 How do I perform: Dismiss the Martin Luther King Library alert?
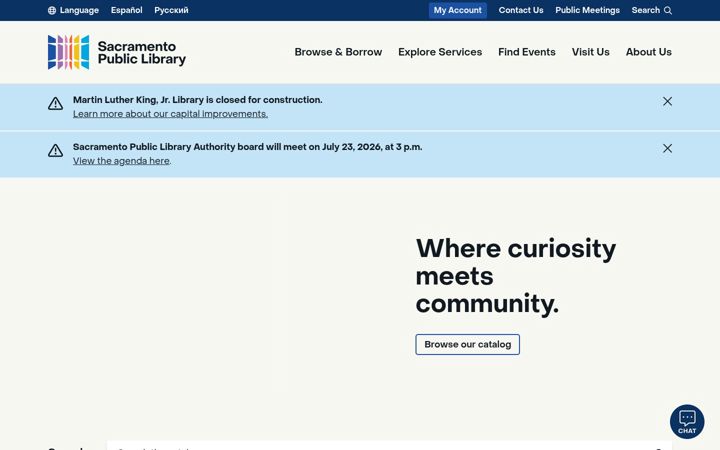tap(667, 101)
